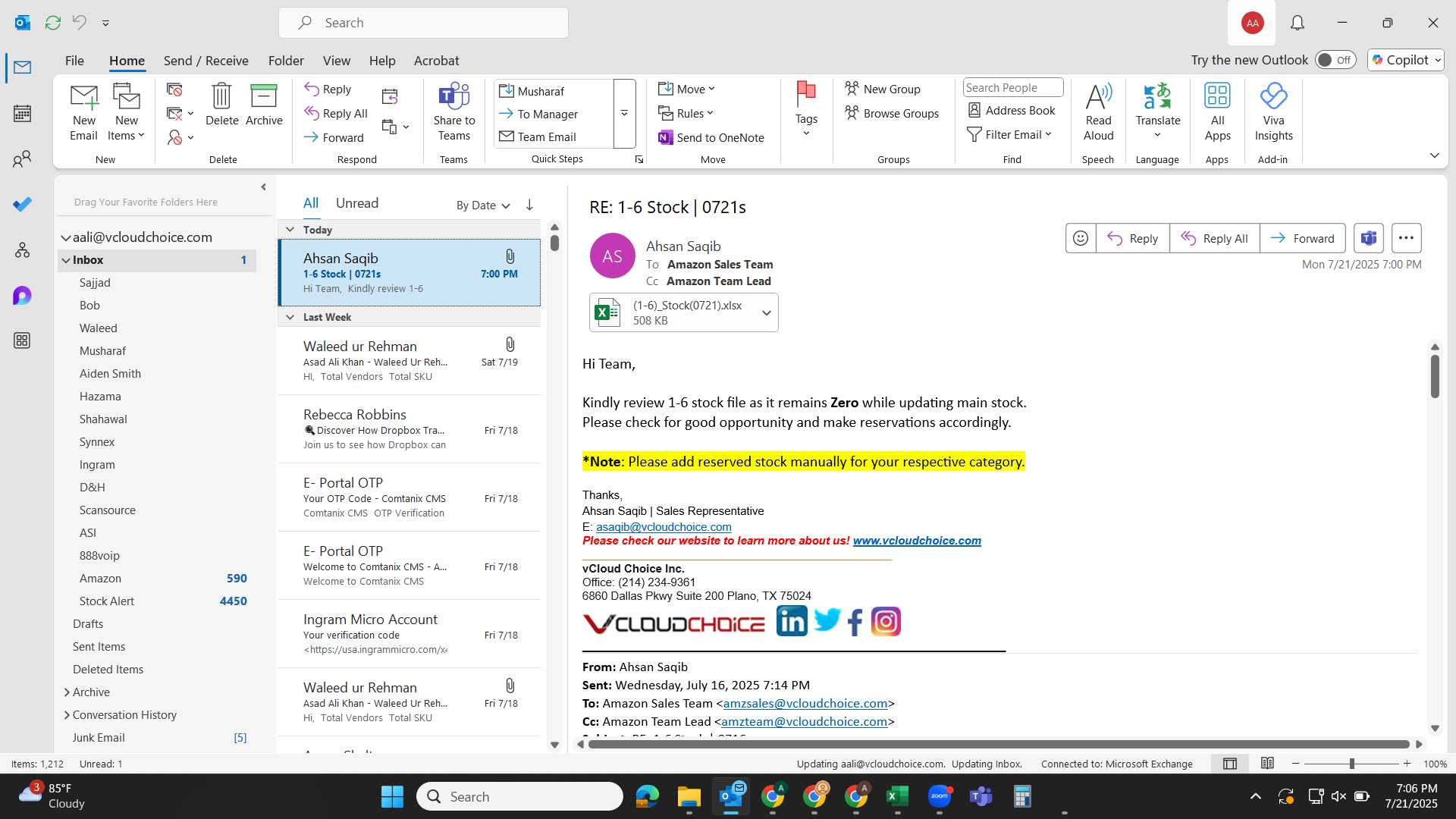Screen dimensions: 1456x819
Task: Click the Teams icon in message header
Action: tap(1369, 238)
